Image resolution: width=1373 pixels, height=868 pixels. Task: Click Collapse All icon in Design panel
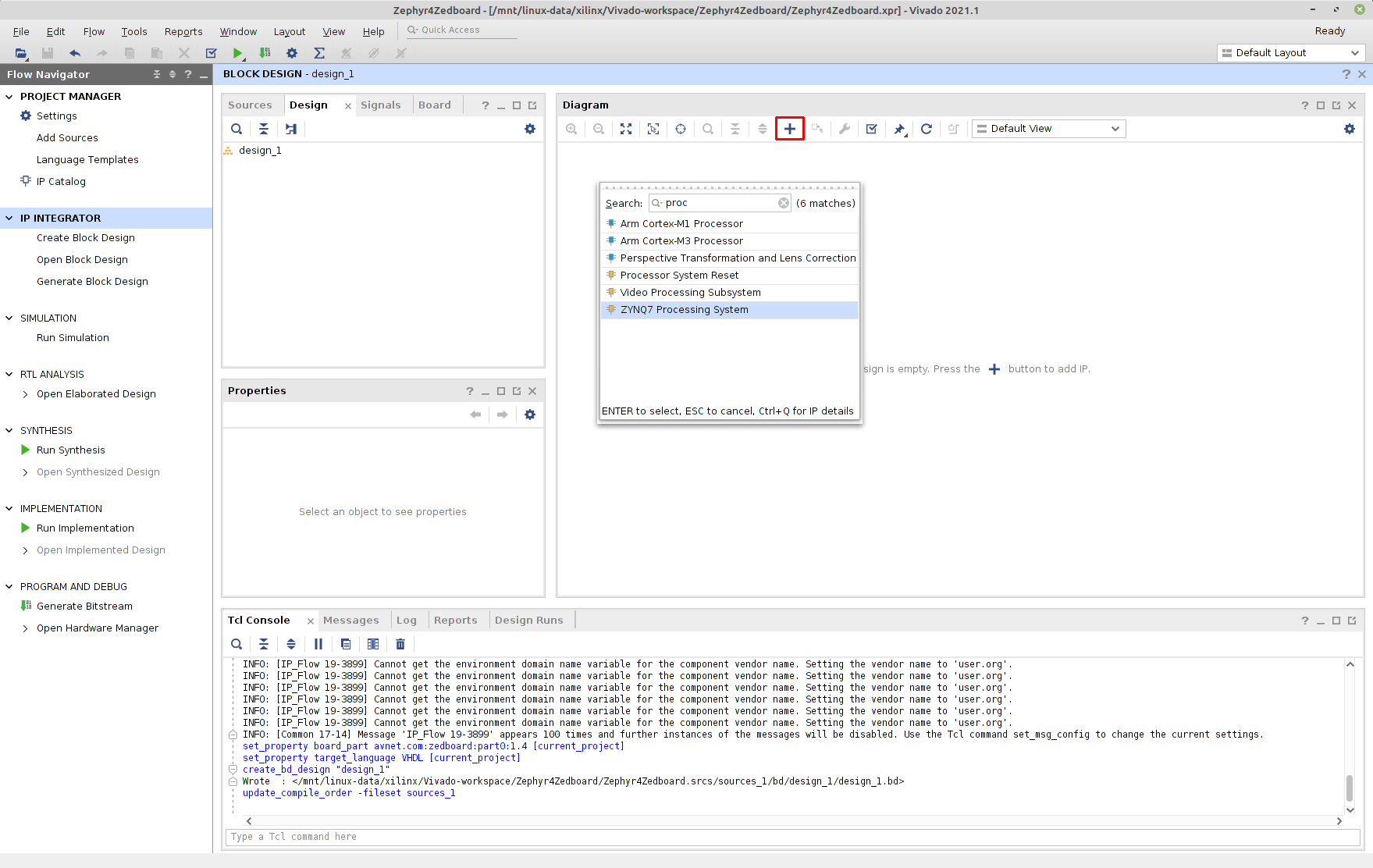pyautogui.click(x=264, y=129)
